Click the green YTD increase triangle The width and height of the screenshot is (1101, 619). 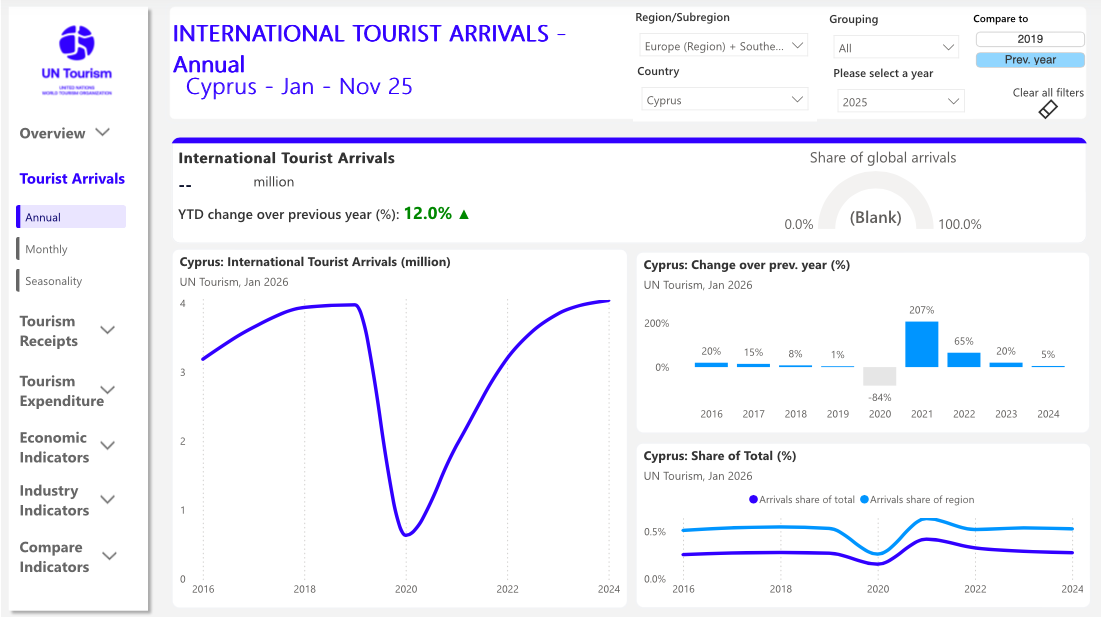[464, 214]
